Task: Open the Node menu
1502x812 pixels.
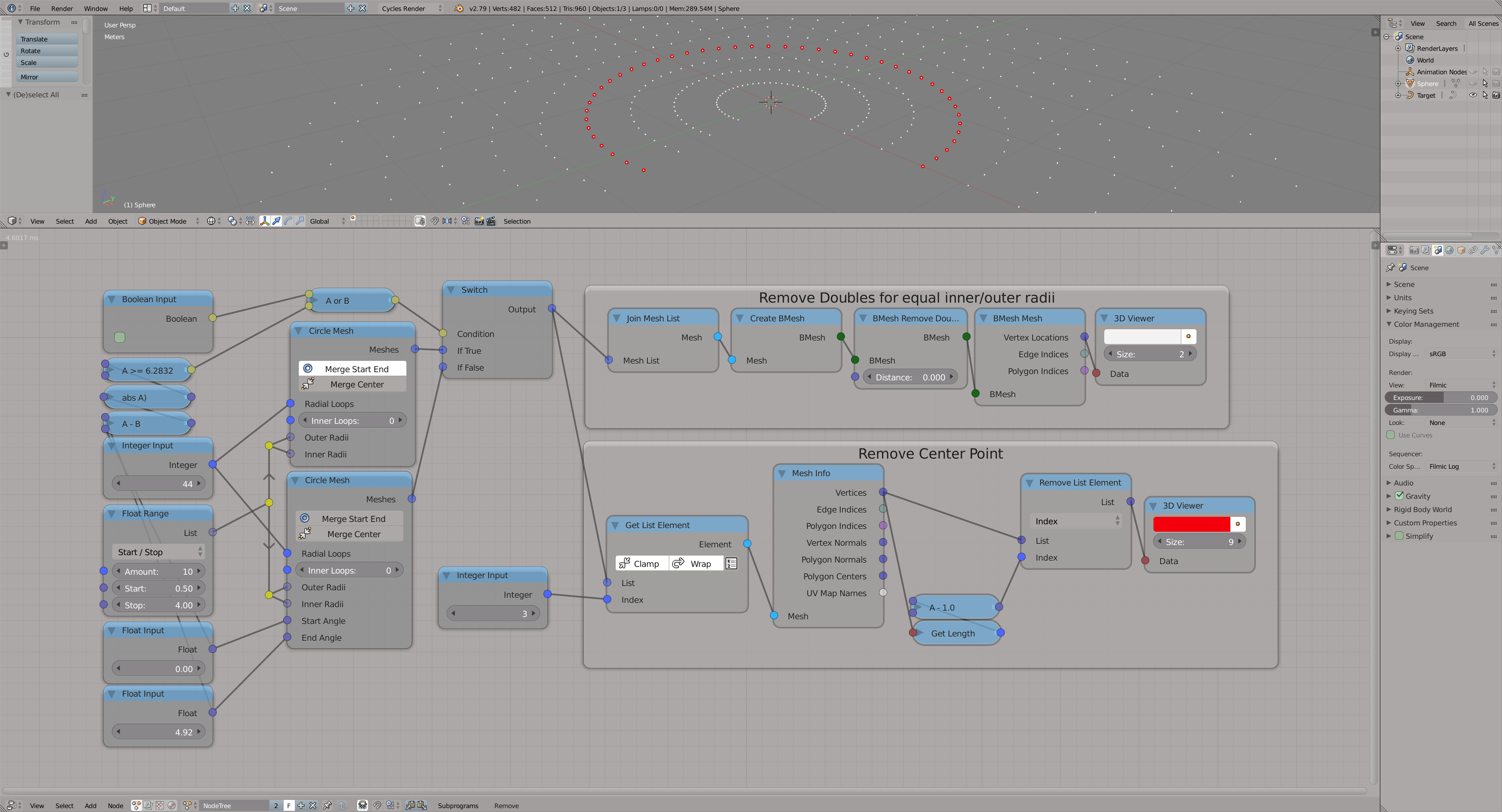Action: [115, 805]
